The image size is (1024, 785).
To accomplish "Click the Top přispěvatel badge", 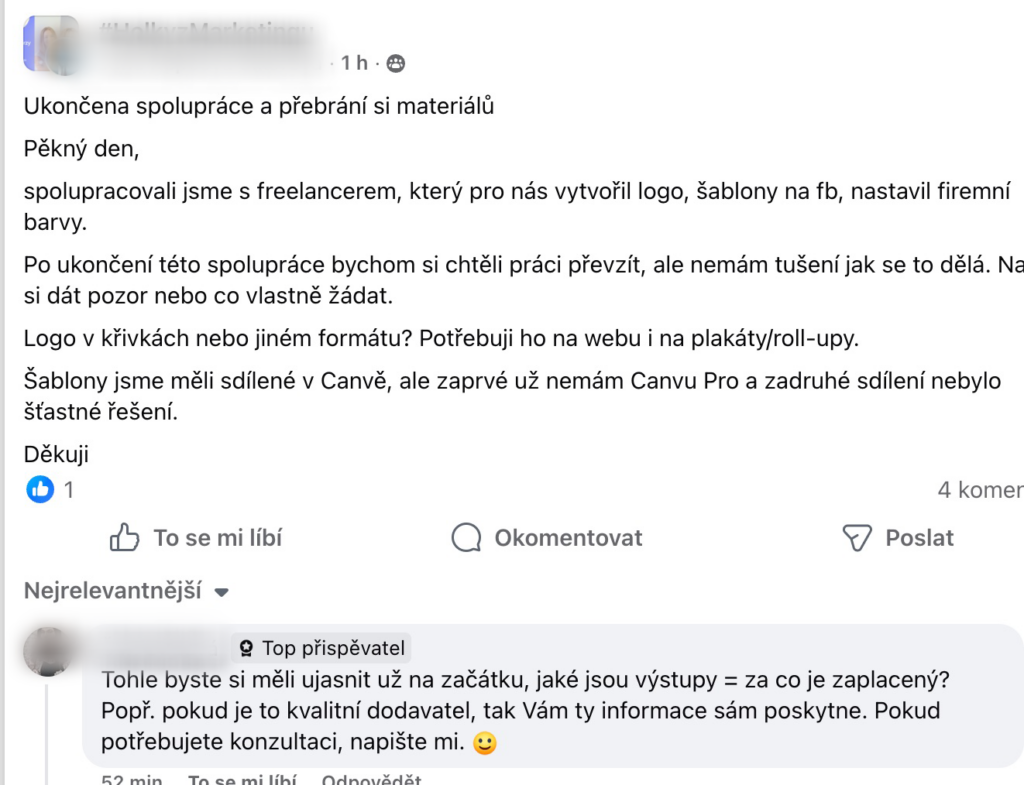I will tap(321, 648).
